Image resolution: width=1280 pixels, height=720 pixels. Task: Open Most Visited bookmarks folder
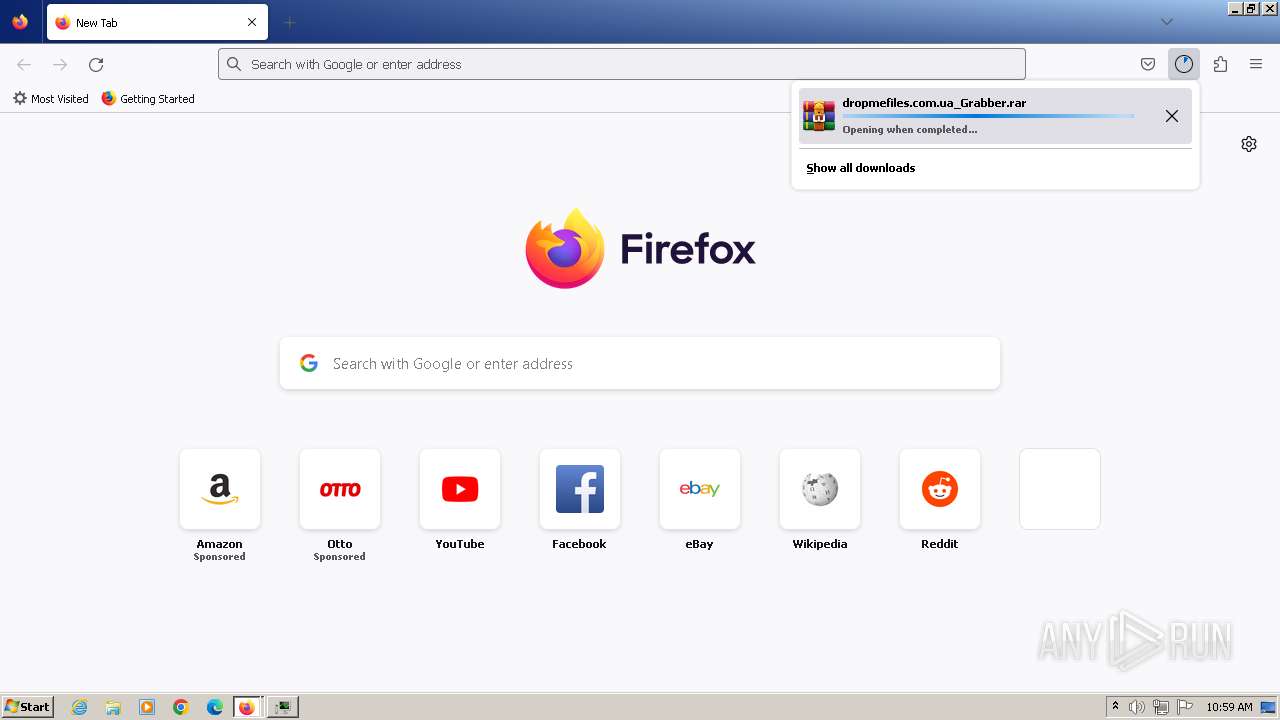[50, 99]
